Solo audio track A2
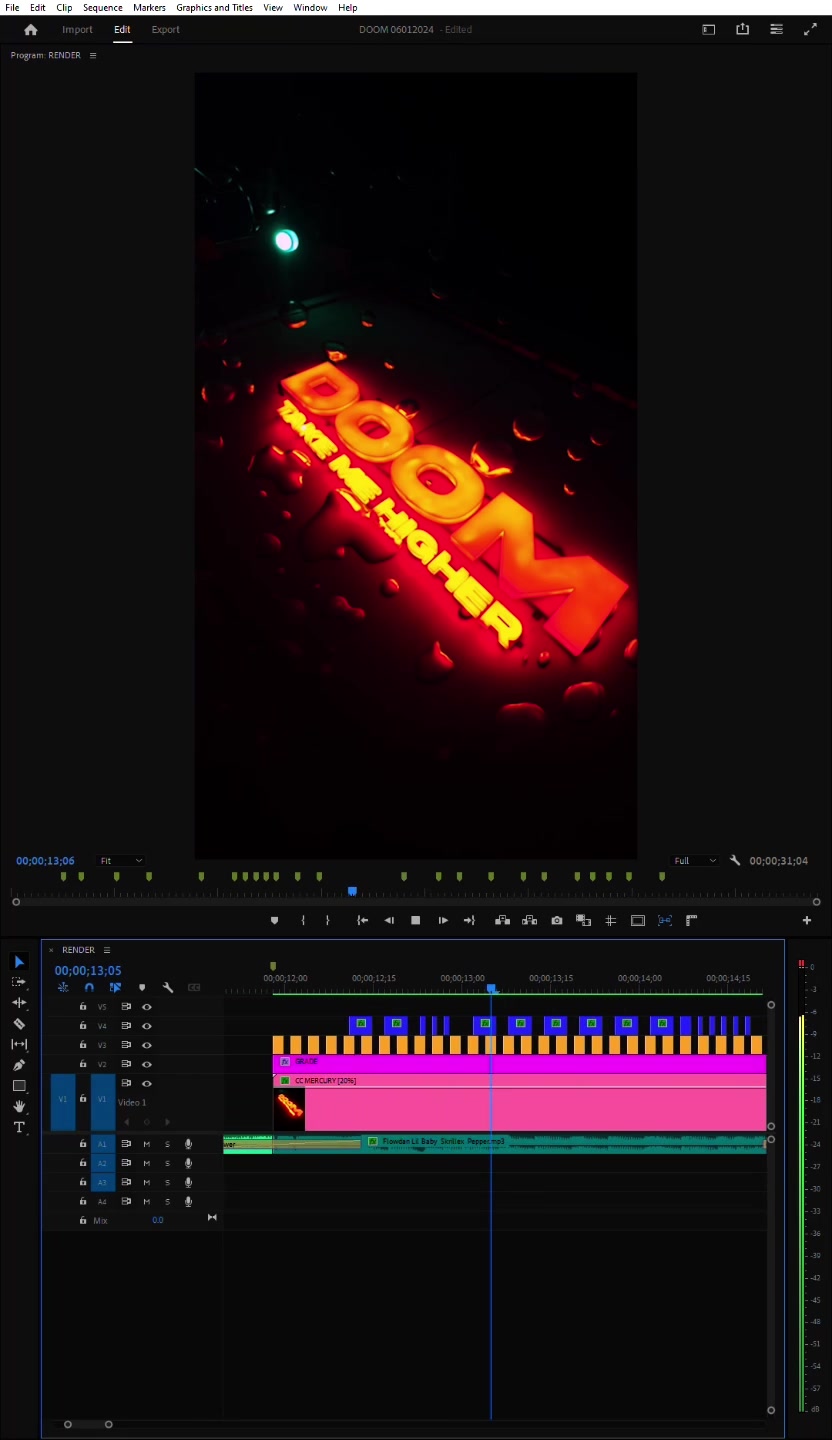832x1440 pixels. click(167, 1163)
